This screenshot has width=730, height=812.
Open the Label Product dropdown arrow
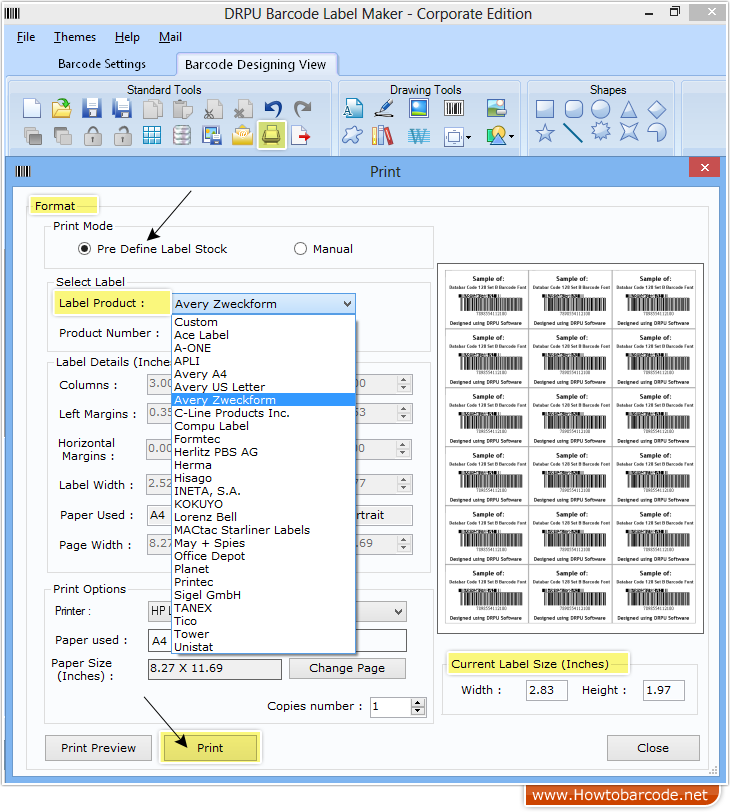347,304
